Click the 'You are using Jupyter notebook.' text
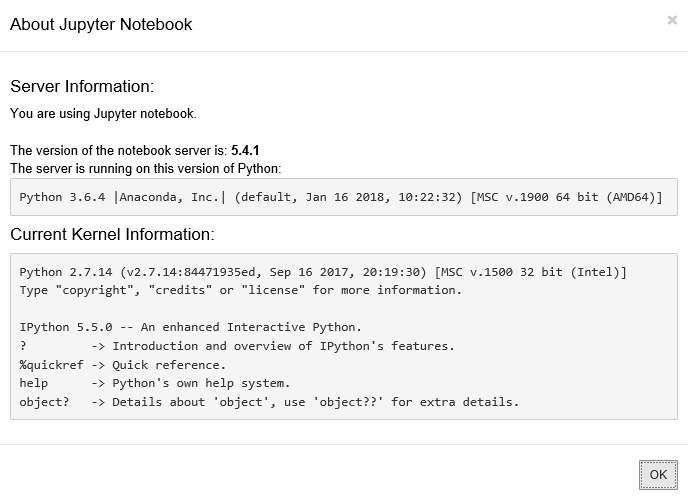Screen dimensions: 688x499 (x=103, y=114)
